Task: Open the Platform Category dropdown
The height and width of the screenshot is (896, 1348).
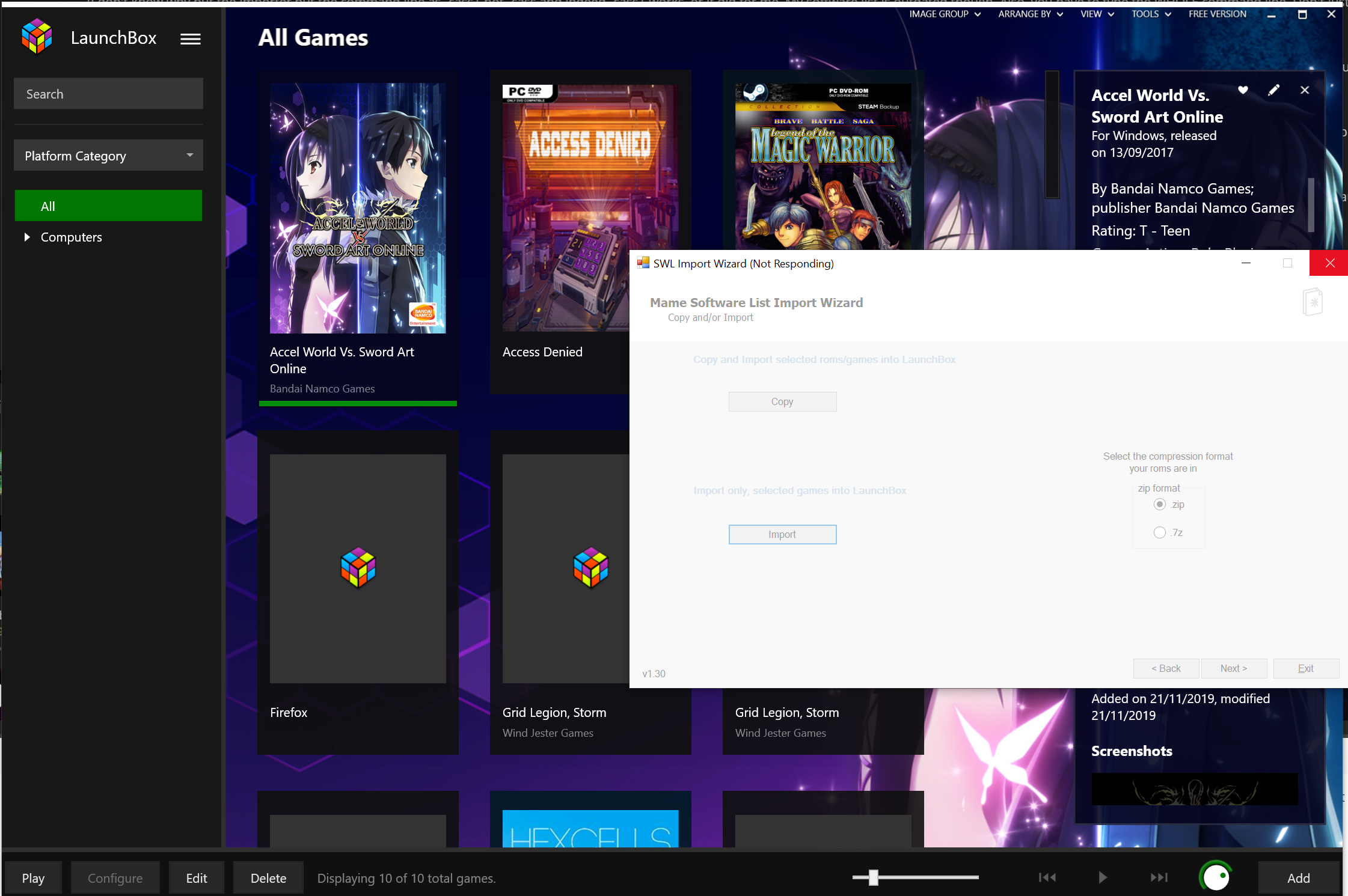Action: [x=108, y=156]
